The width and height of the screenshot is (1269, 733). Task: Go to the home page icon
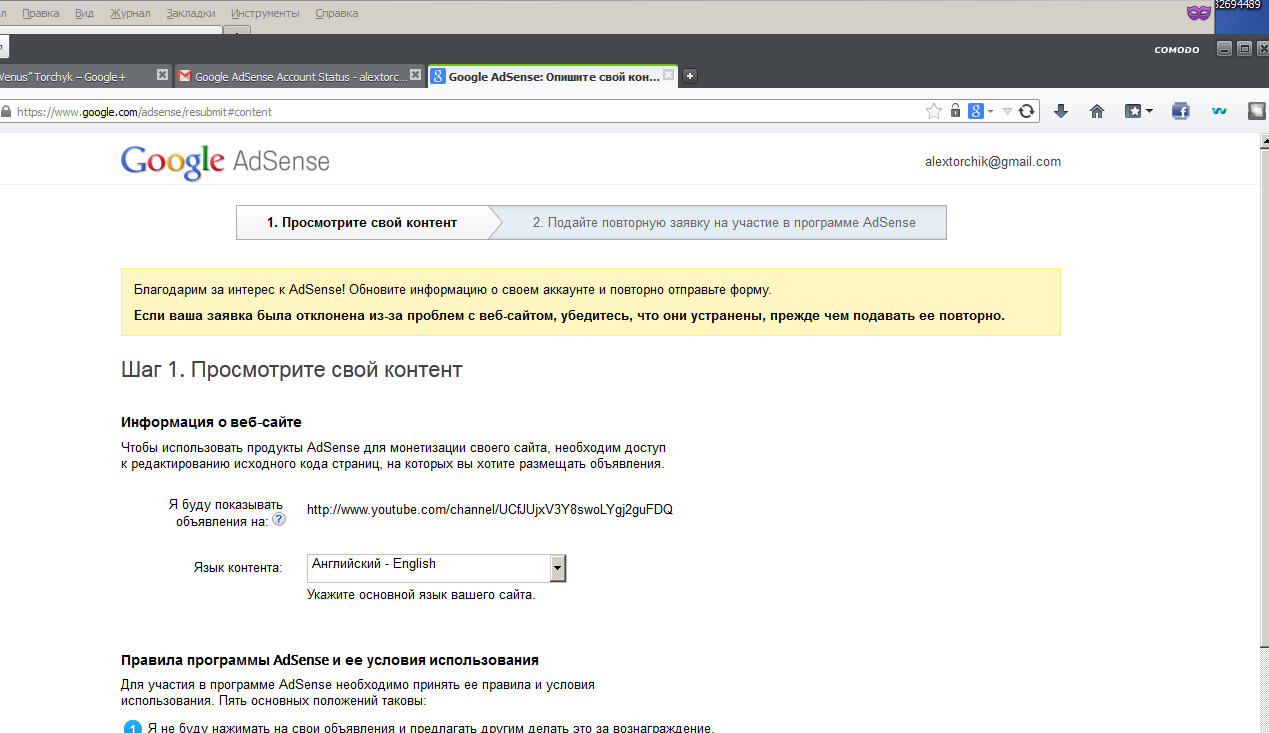click(x=1097, y=111)
